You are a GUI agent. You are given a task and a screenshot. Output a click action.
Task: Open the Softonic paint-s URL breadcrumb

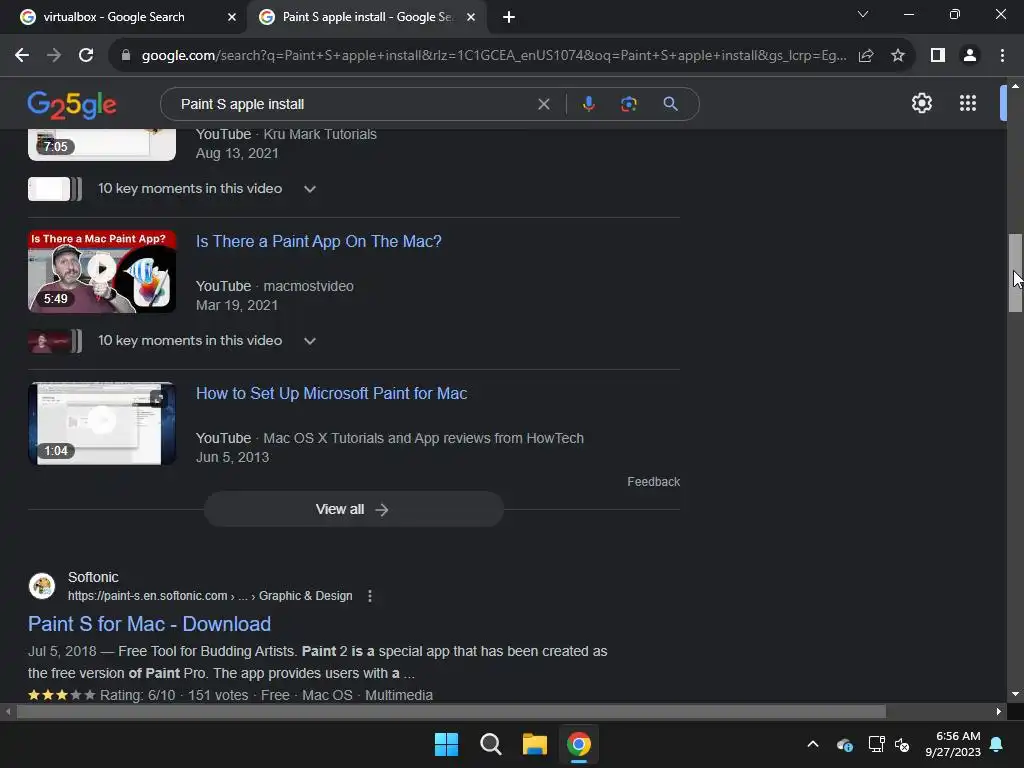[x=210, y=596]
